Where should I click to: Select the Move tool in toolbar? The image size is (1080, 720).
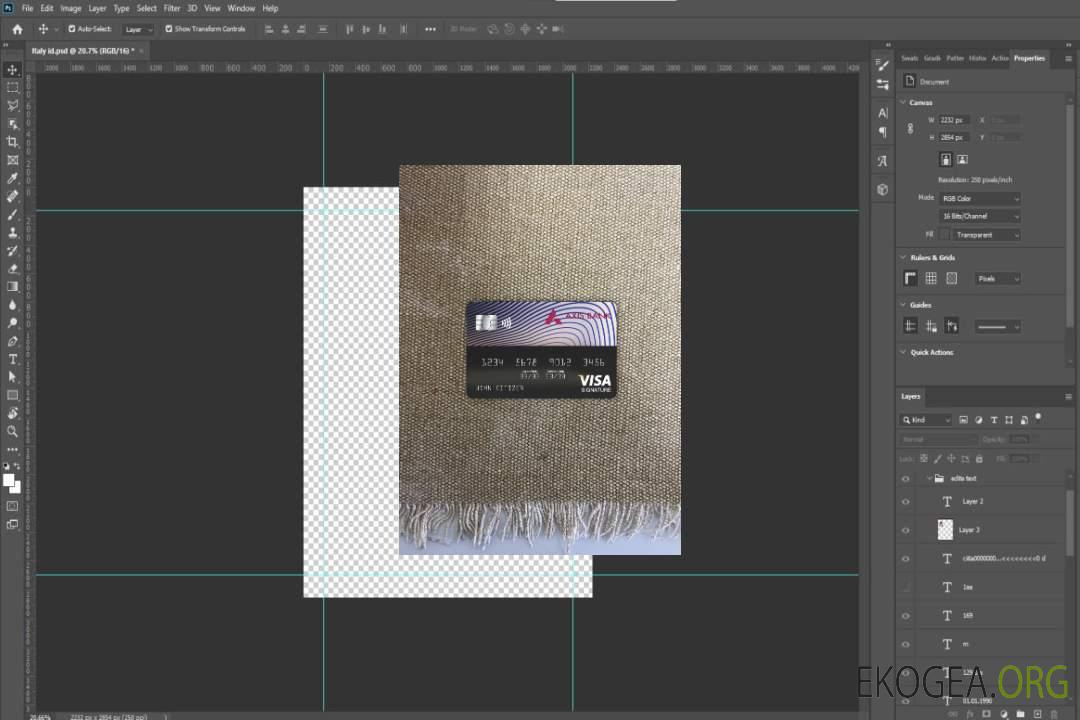tap(13, 69)
